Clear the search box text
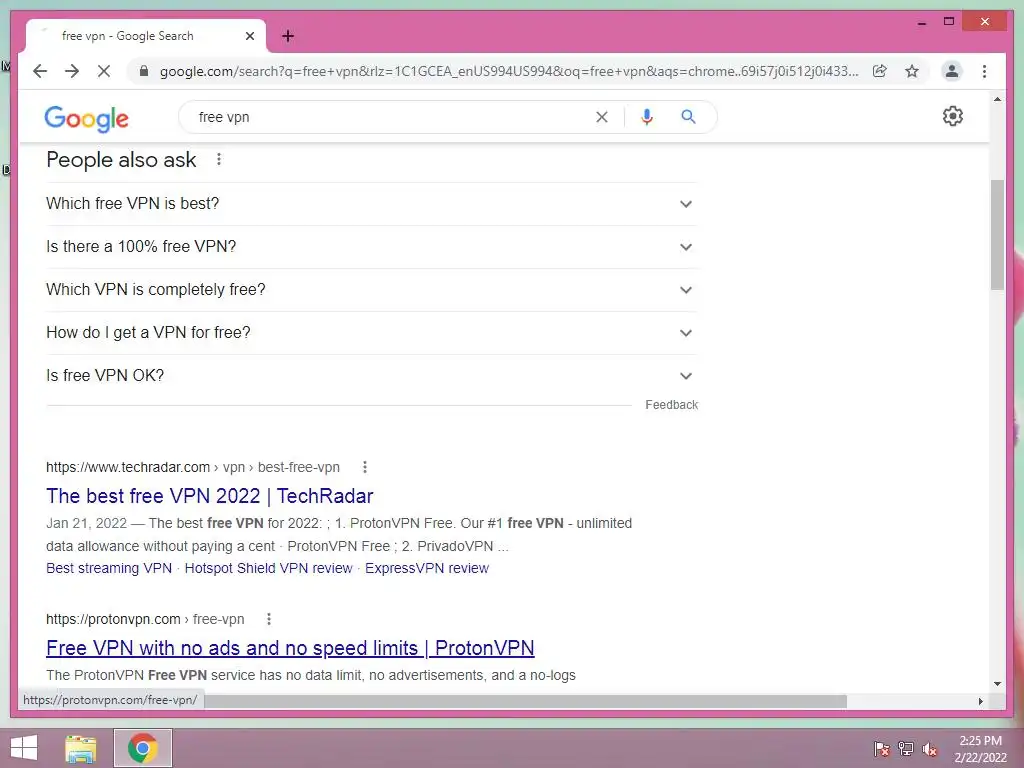Viewport: 1024px width, 768px height. point(601,117)
